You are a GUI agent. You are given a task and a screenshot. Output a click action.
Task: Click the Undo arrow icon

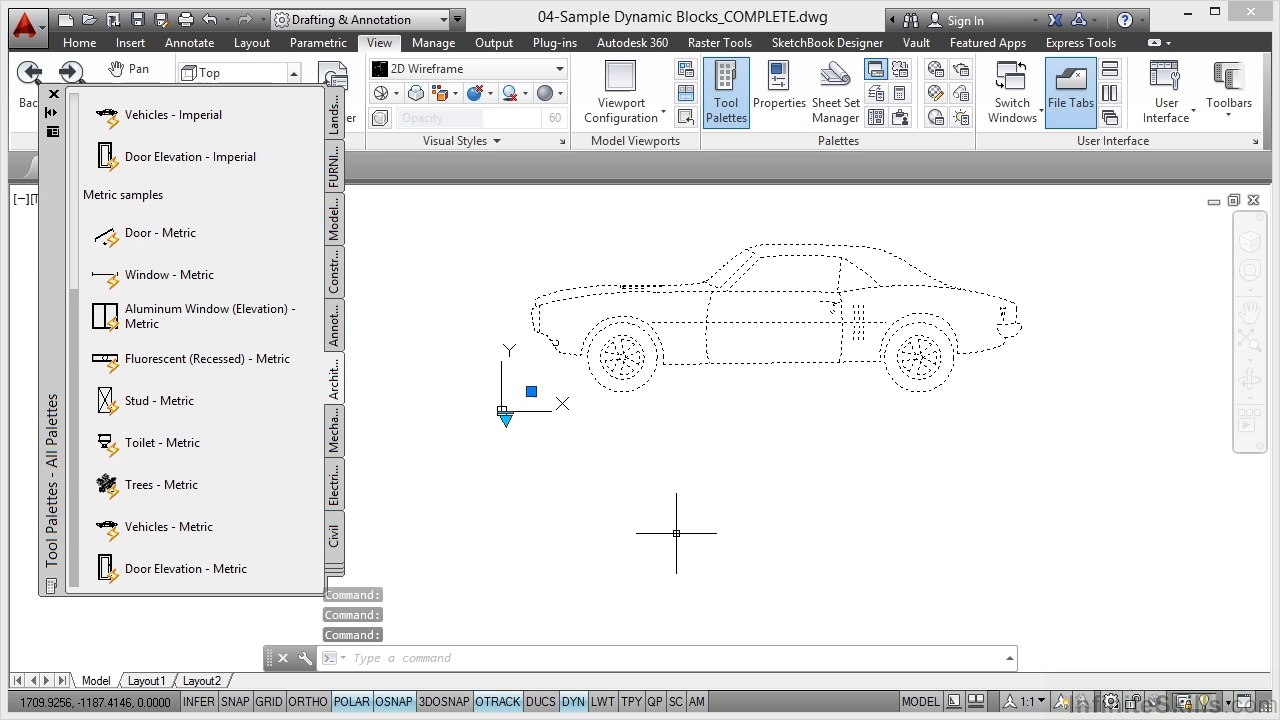209,19
